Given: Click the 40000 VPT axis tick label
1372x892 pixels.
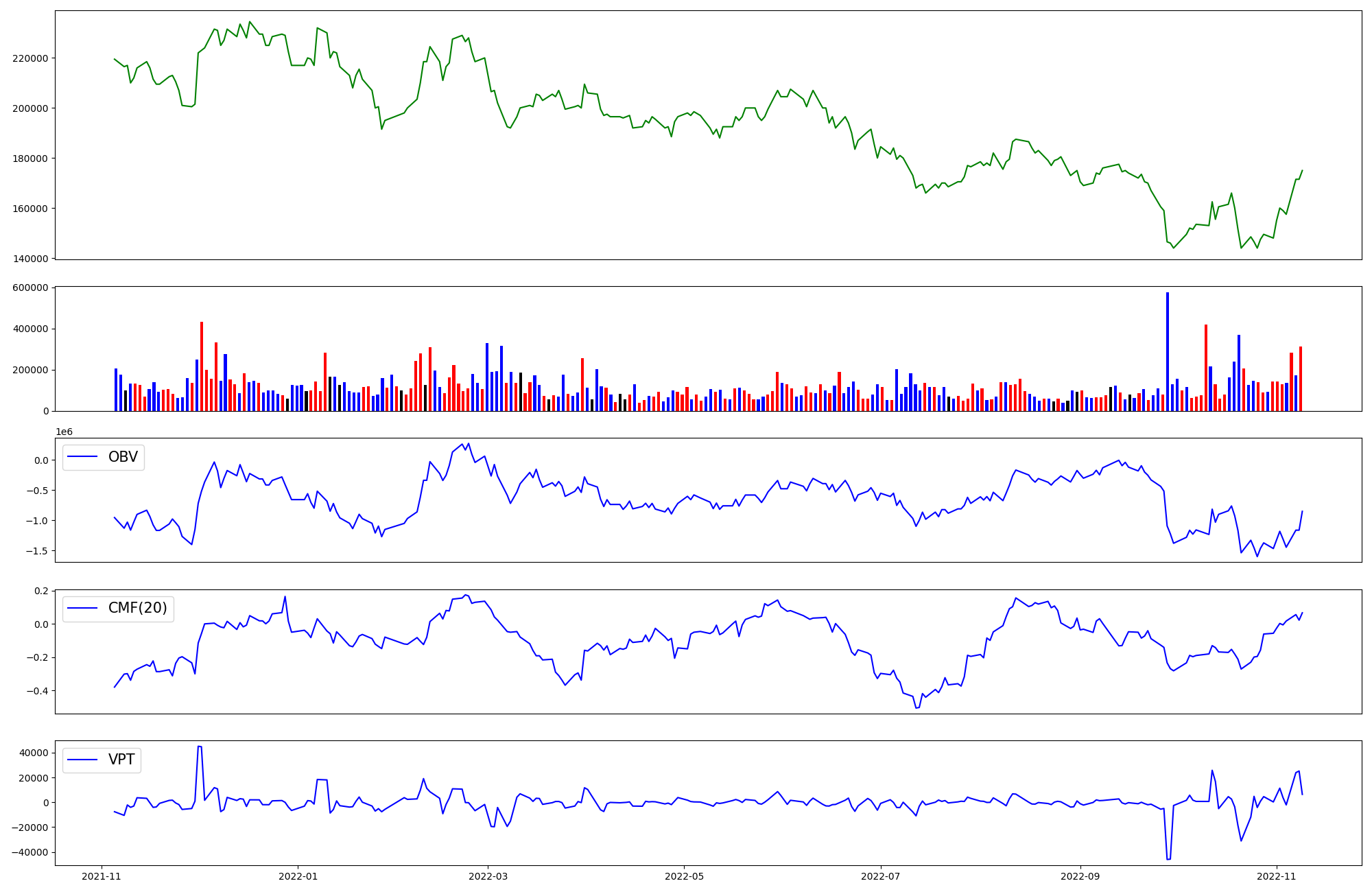Looking at the screenshot, I should (34, 753).
